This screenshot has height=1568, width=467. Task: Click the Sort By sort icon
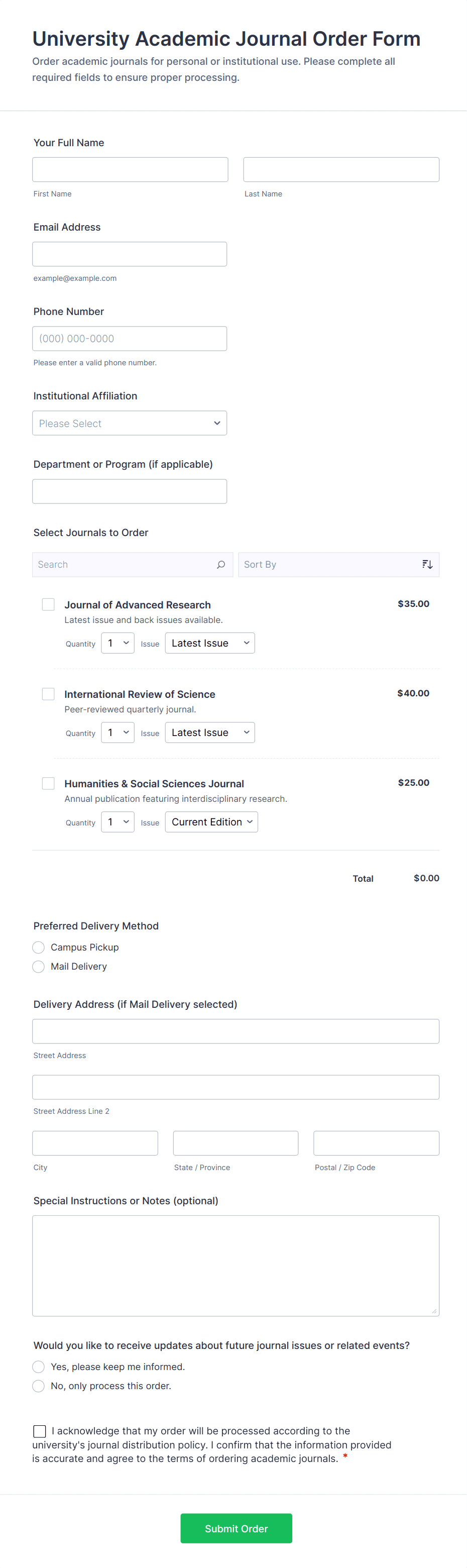coord(427,565)
